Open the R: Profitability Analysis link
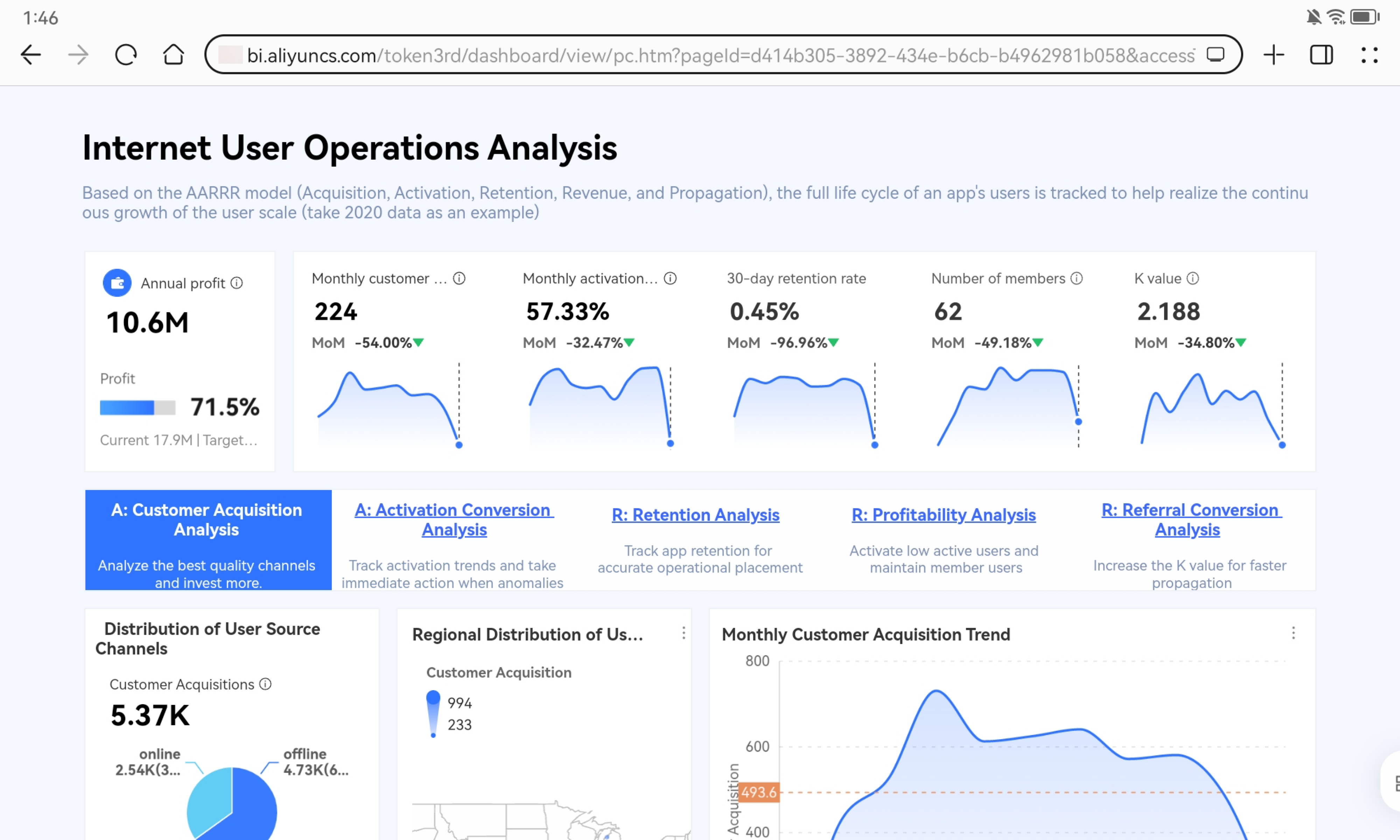Screen dimensions: 1400x840 point(943,514)
